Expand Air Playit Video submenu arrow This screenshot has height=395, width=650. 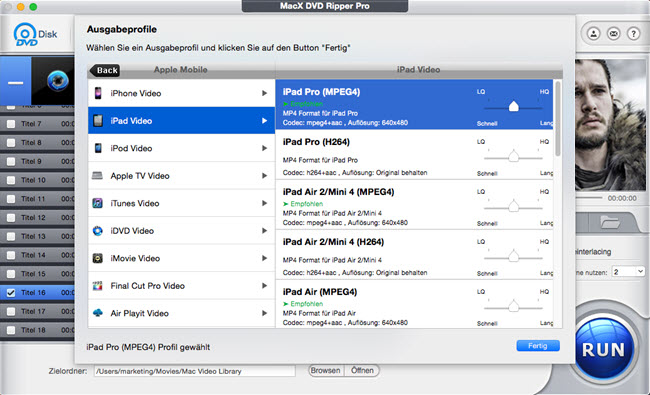[264, 313]
